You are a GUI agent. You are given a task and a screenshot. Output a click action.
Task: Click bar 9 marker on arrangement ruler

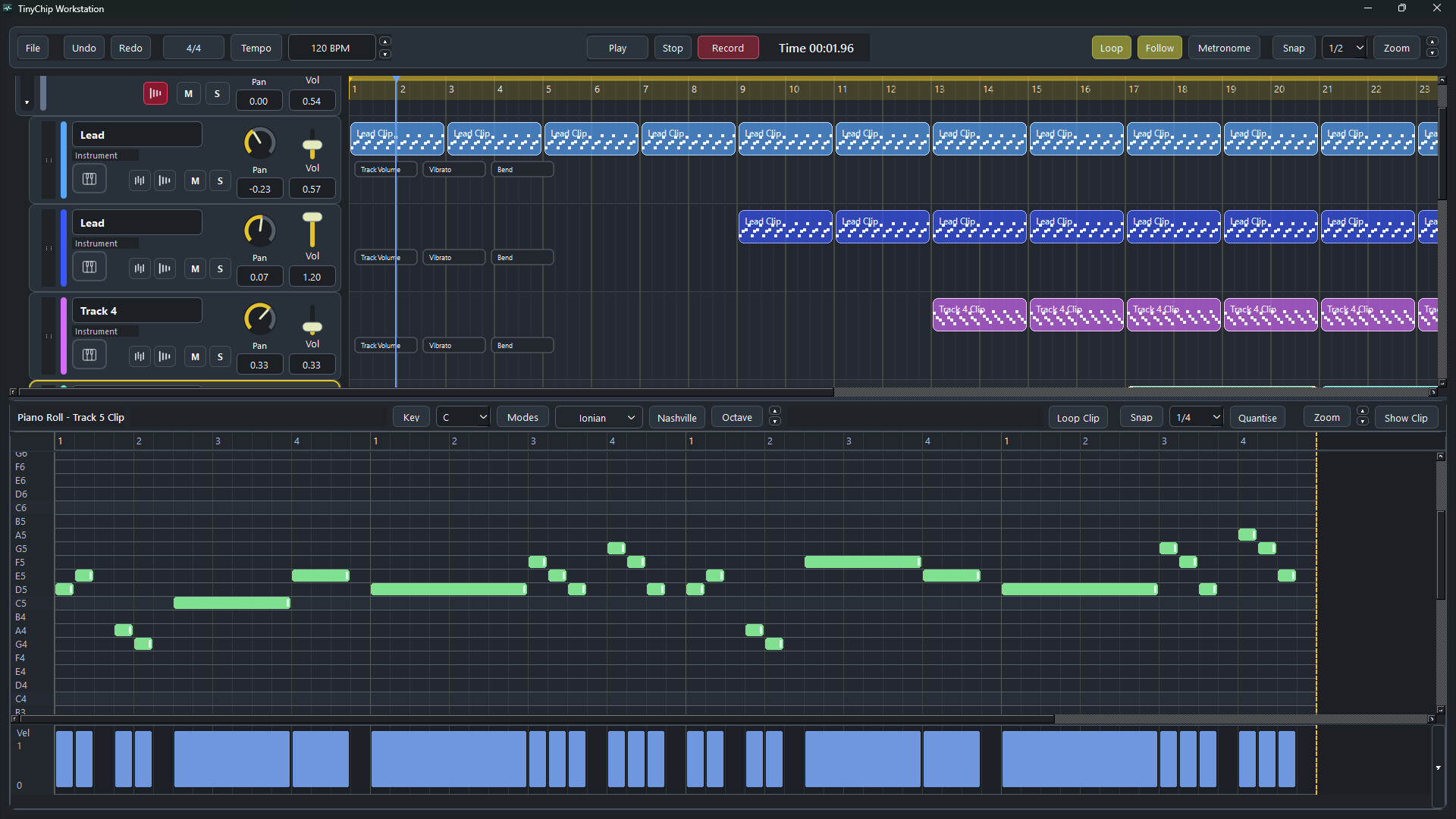(x=742, y=89)
